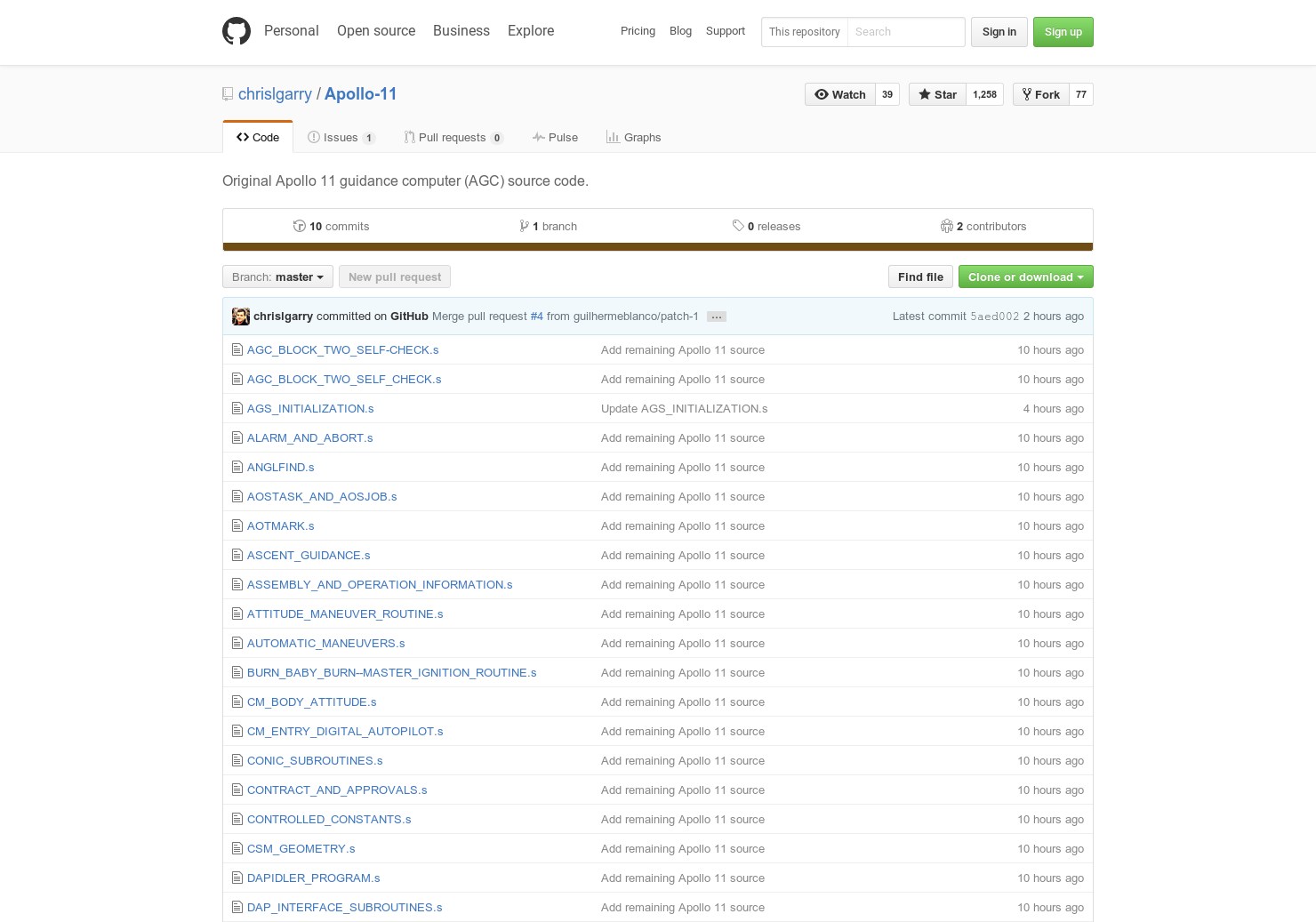
Task: Click the file icon beside DAPIDLER_PROGRAM.s
Action: [237, 878]
